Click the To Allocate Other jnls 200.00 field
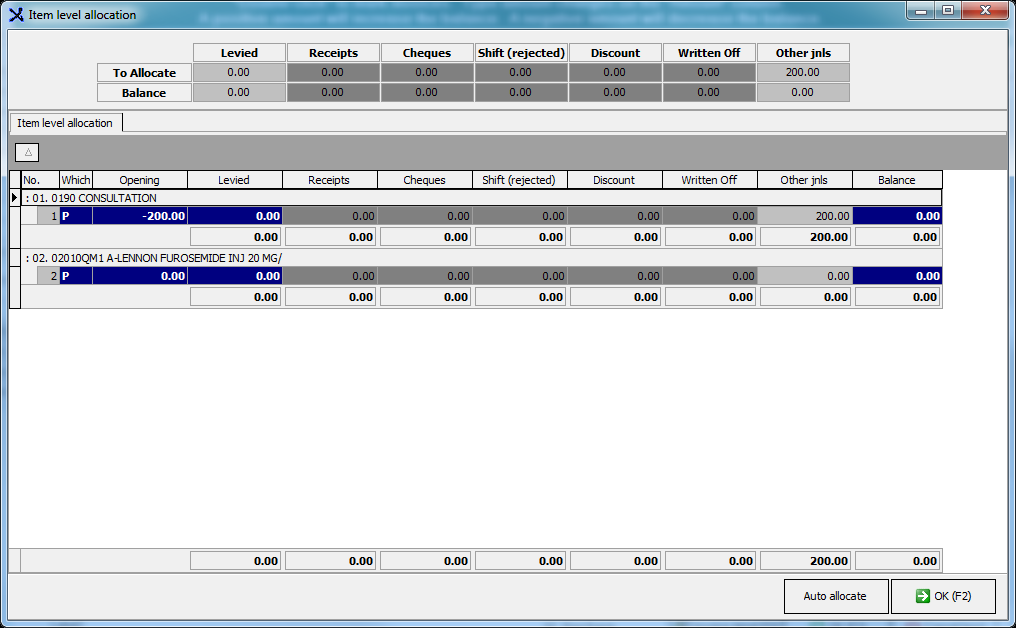Screen dimensions: 1016x628 pos(802,72)
